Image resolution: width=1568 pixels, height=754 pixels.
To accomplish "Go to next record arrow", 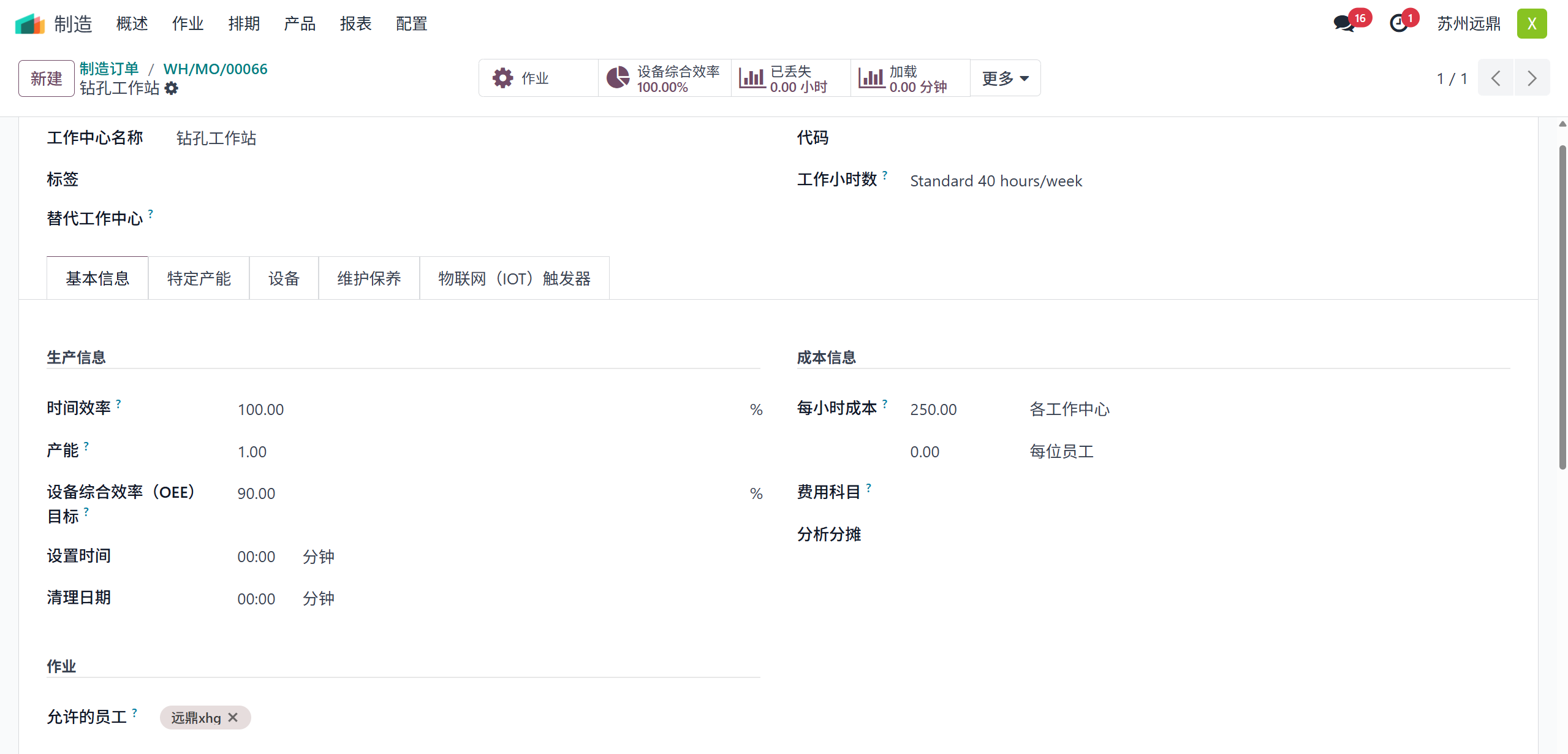I will click(1532, 78).
